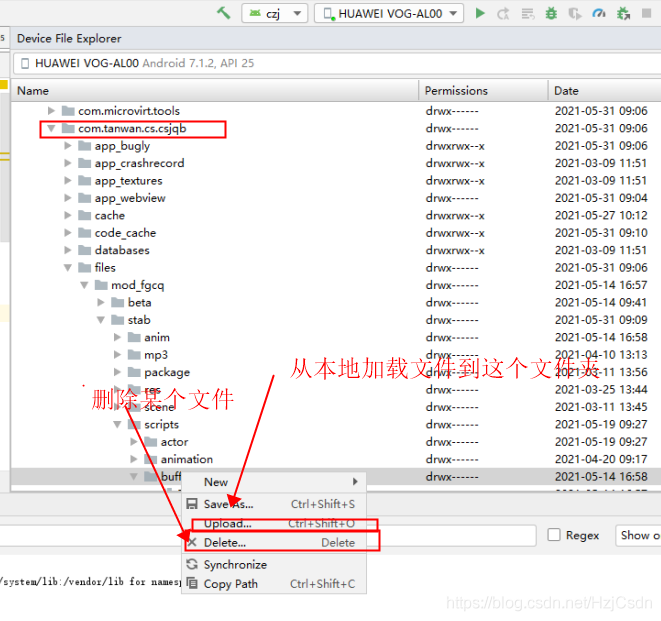The width and height of the screenshot is (661, 621).
Task: Run the app with green play icon
Action: [x=480, y=13]
